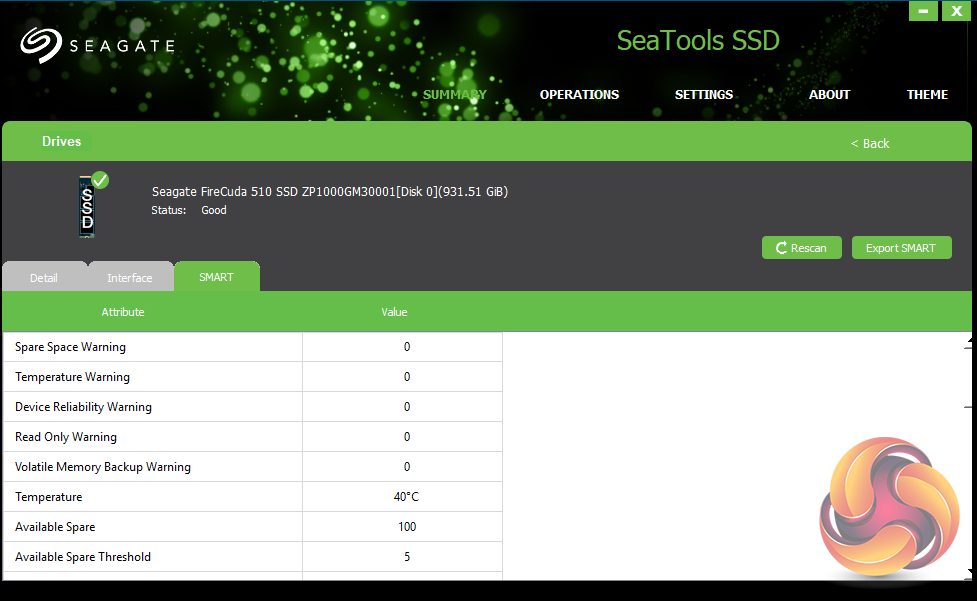The width and height of the screenshot is (977, 601).
Task: Click the Value column header
Action: click(394, 312)
